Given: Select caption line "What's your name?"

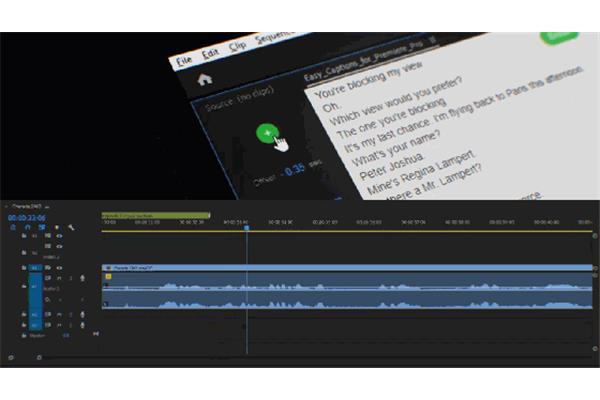Looking at the screenshot, I should (x=396, y=148).
